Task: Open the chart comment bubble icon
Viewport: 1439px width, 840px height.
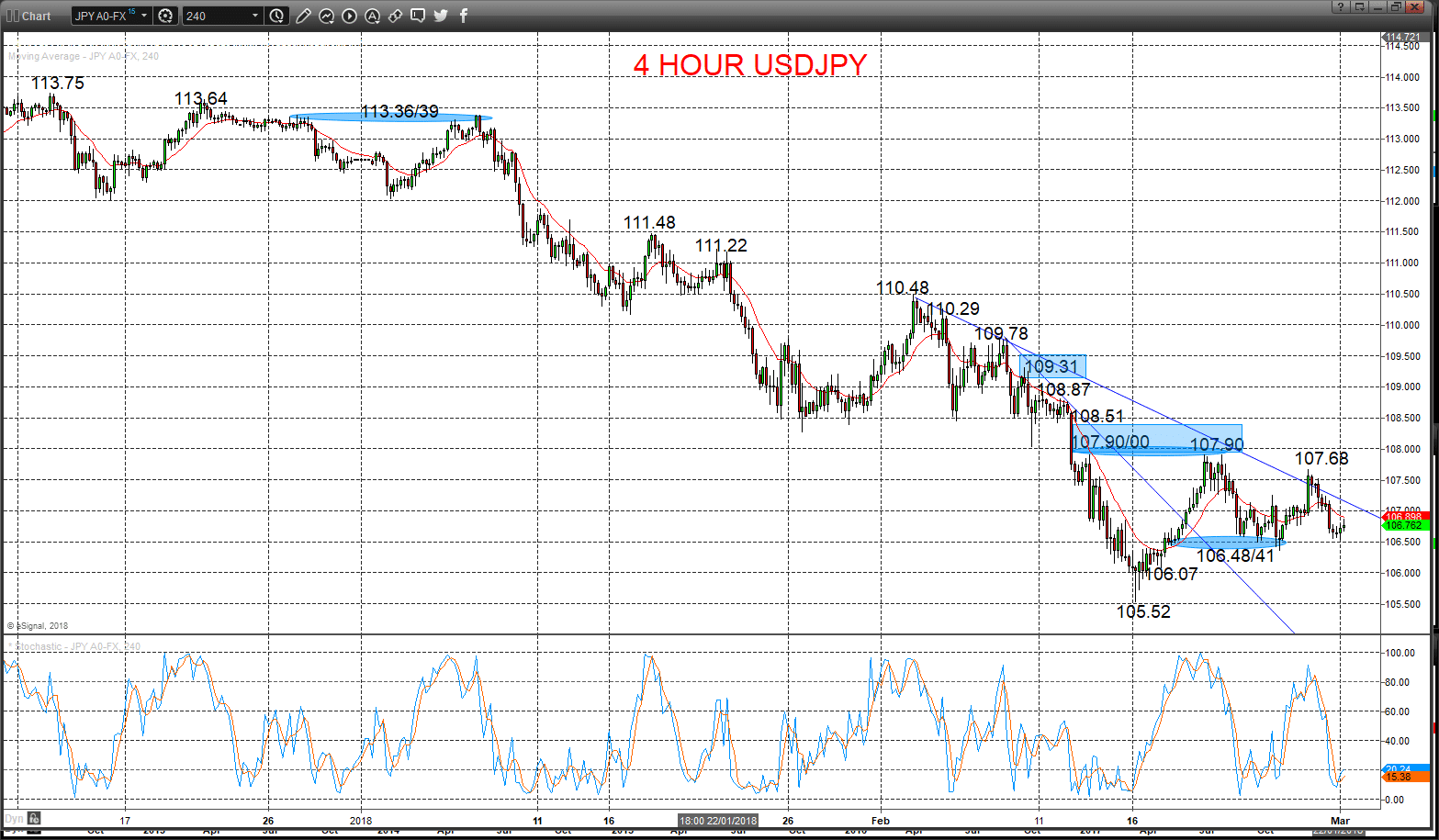Action: 418,16
